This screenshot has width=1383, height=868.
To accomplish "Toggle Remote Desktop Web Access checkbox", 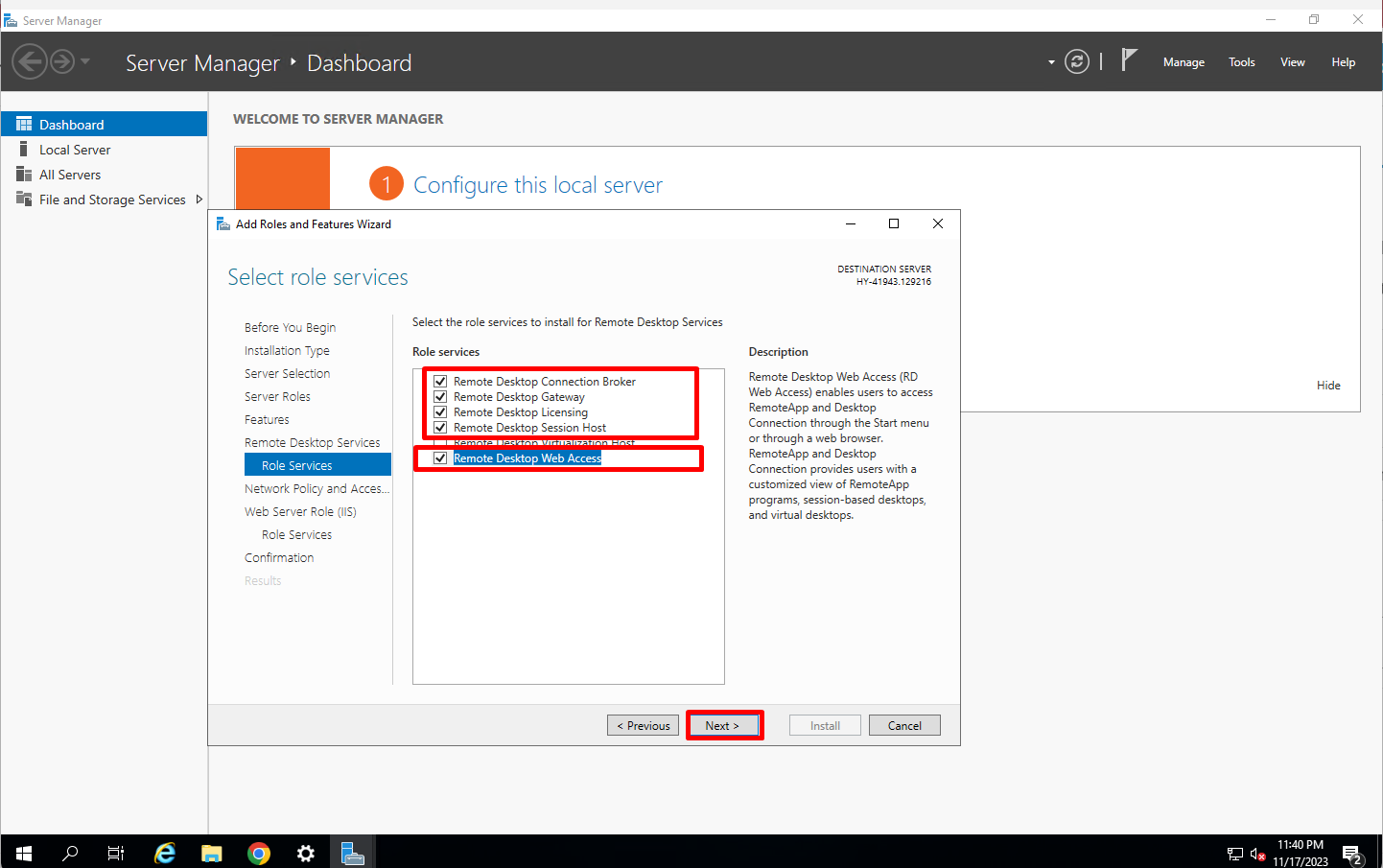I will [x=440, y=458].
